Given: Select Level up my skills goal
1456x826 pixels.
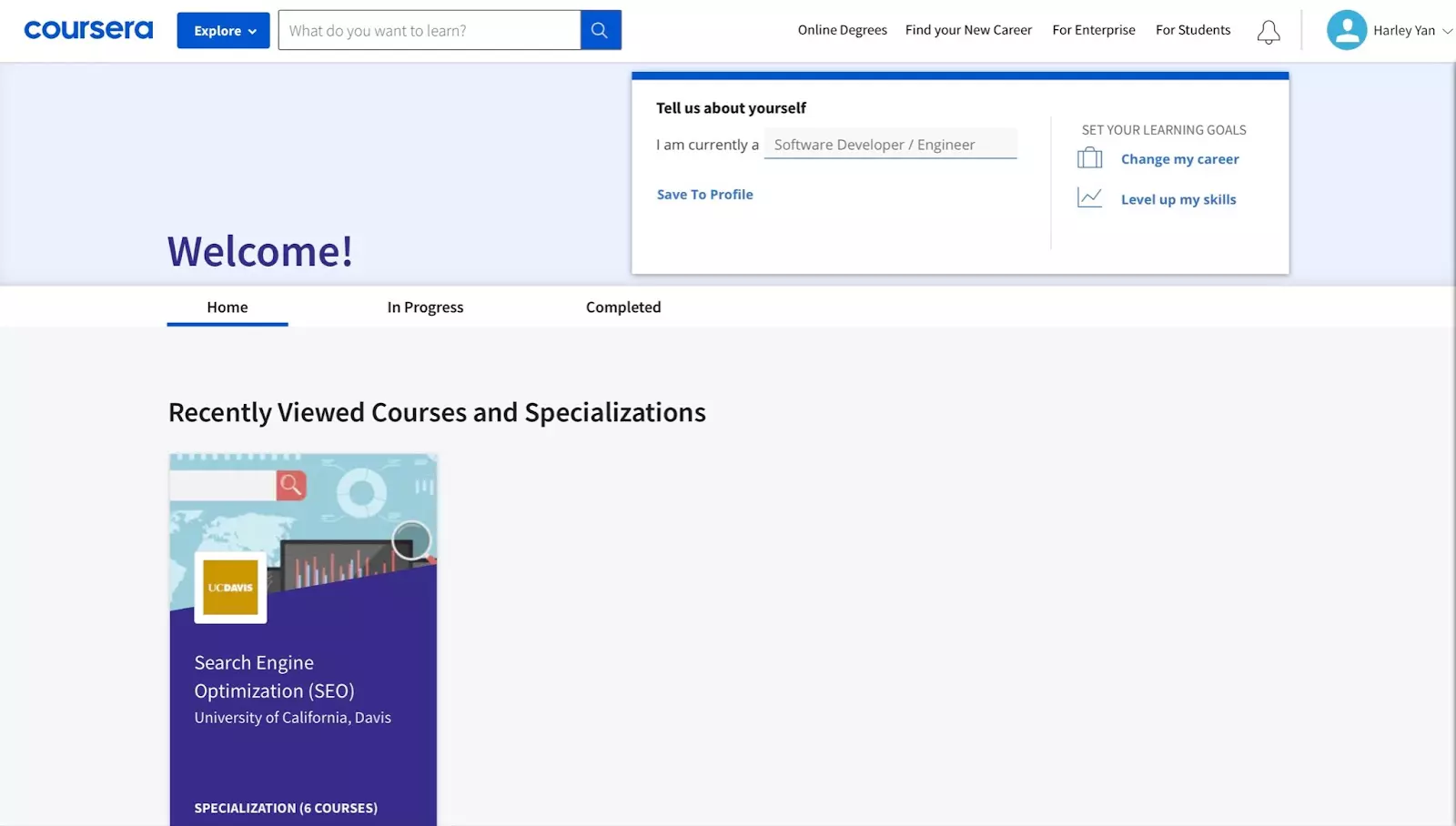Looking at the screenshot, I should (x=1178, y=199).
